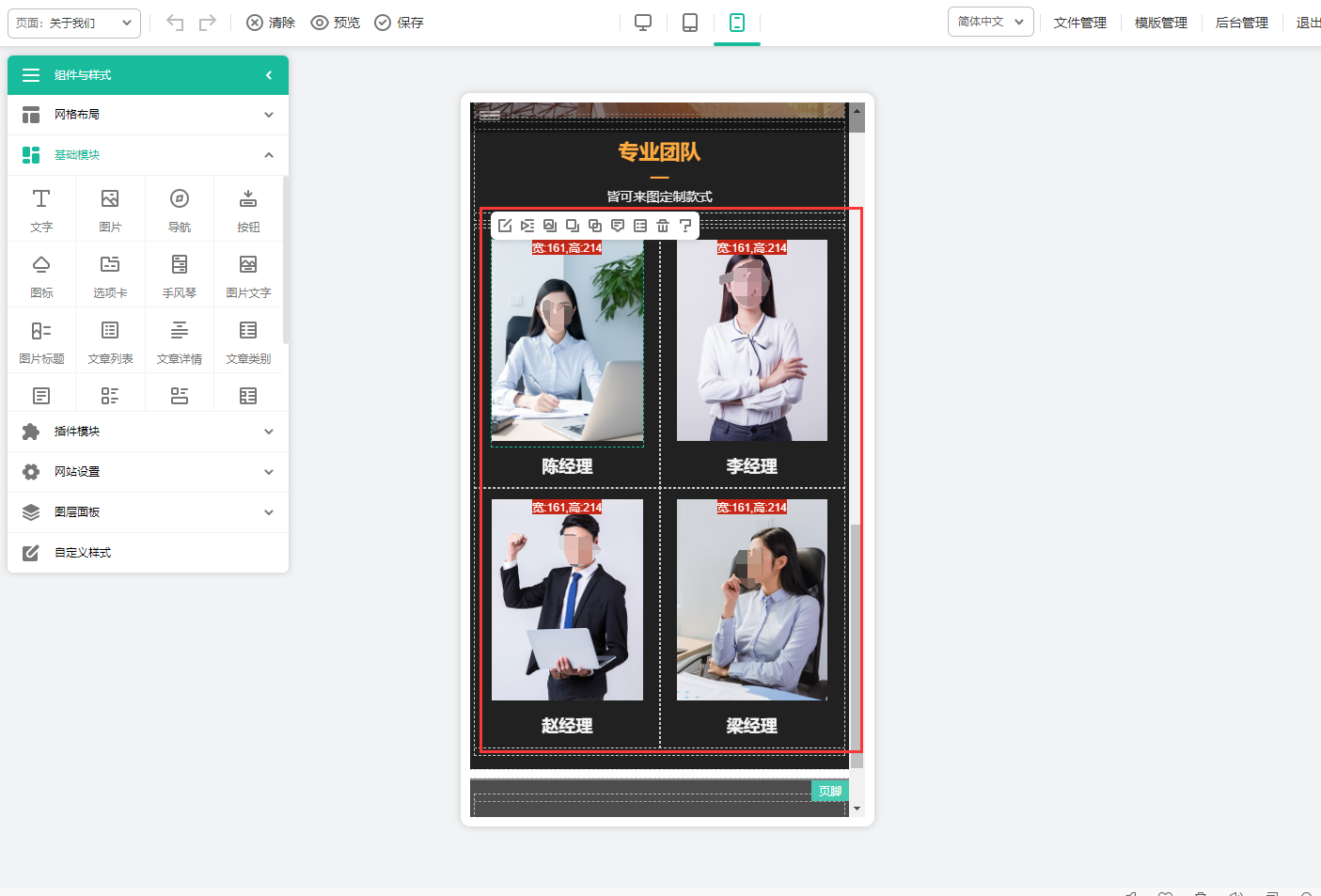Open 后台管理 in top menu
Image resolution: width=1321 pixels, height=896 pixels.
click(1241, 23)
